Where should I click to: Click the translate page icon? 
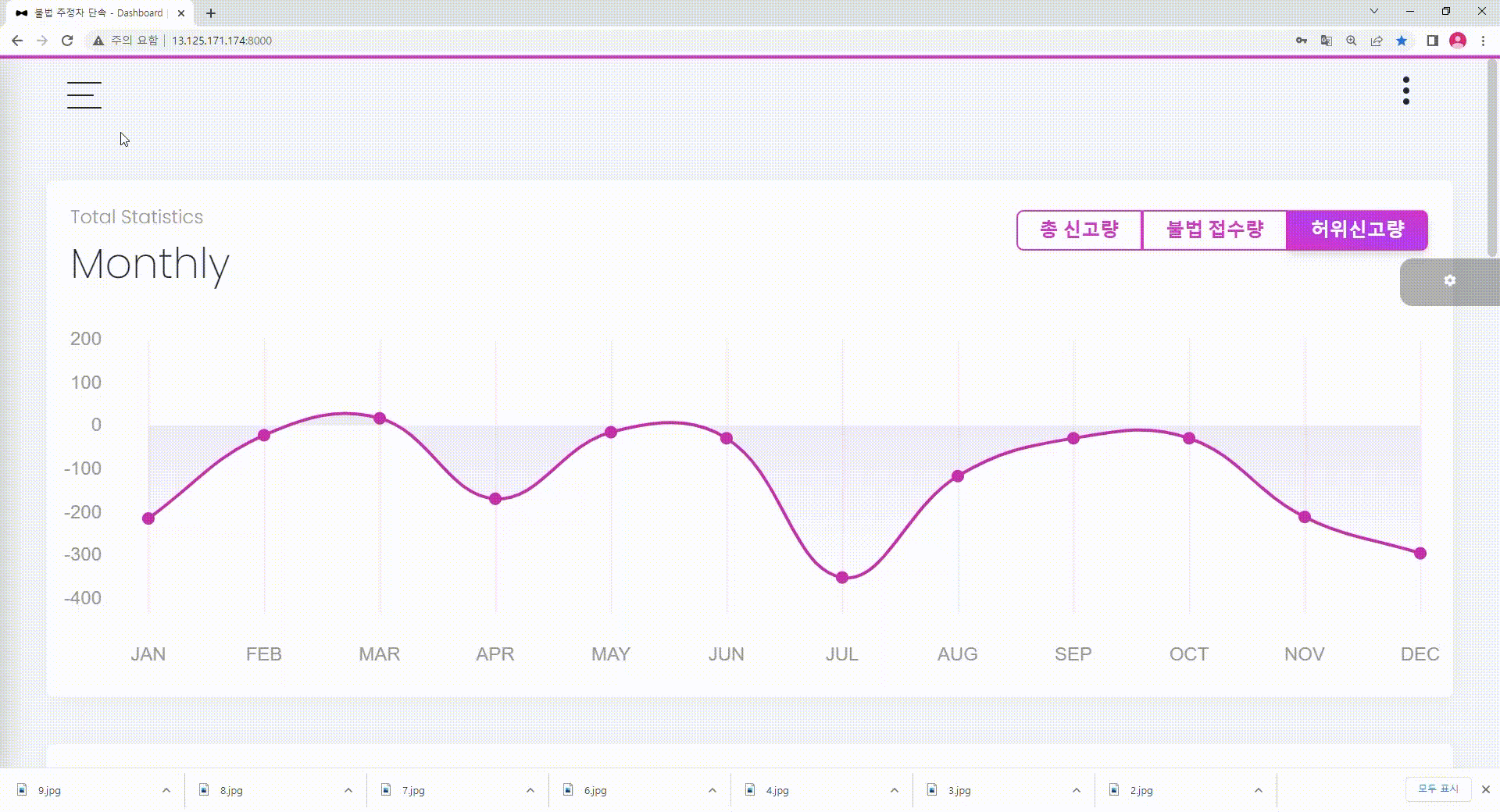[1327, 41]
